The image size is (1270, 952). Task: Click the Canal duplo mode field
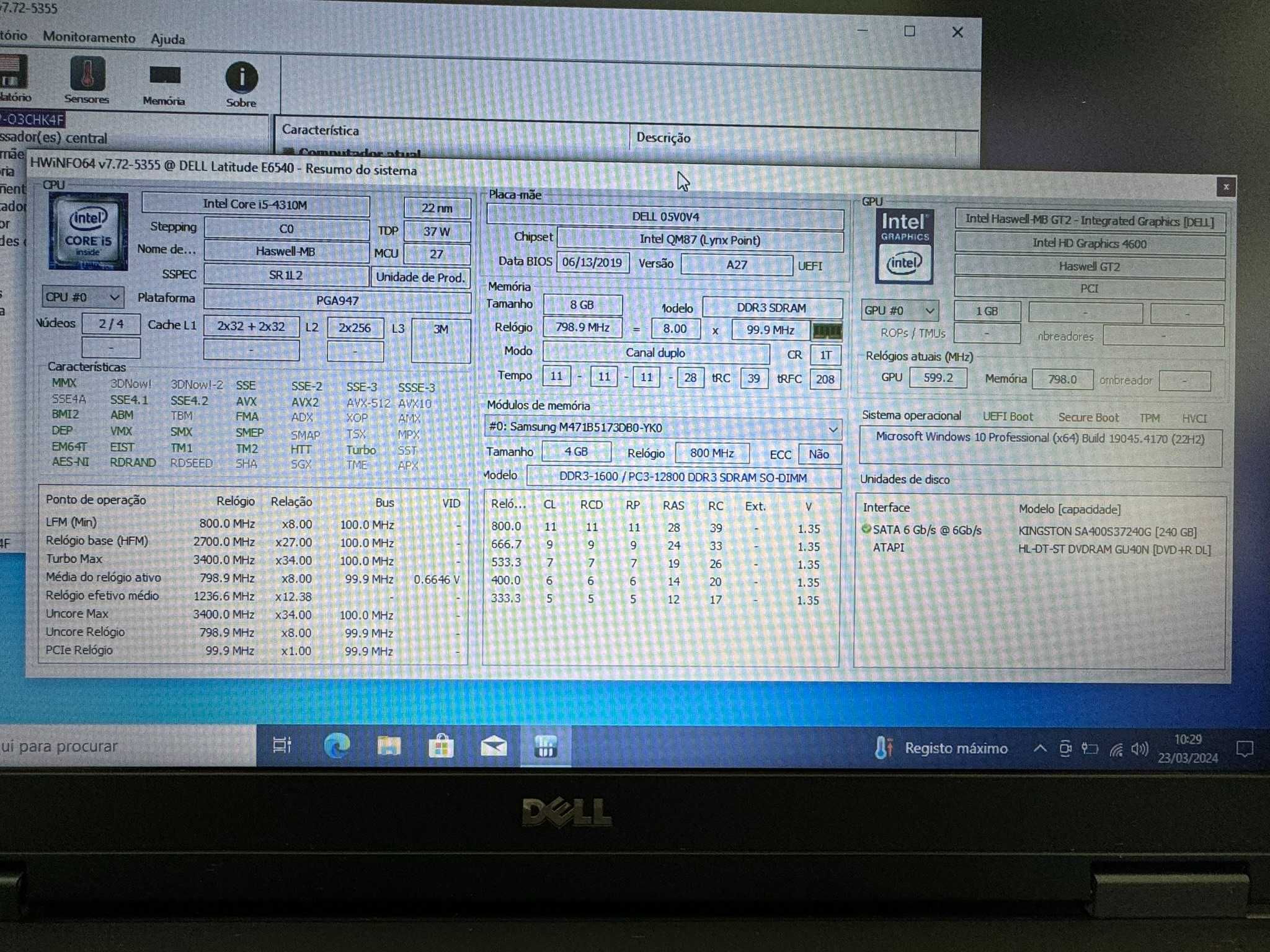(655, 353)
